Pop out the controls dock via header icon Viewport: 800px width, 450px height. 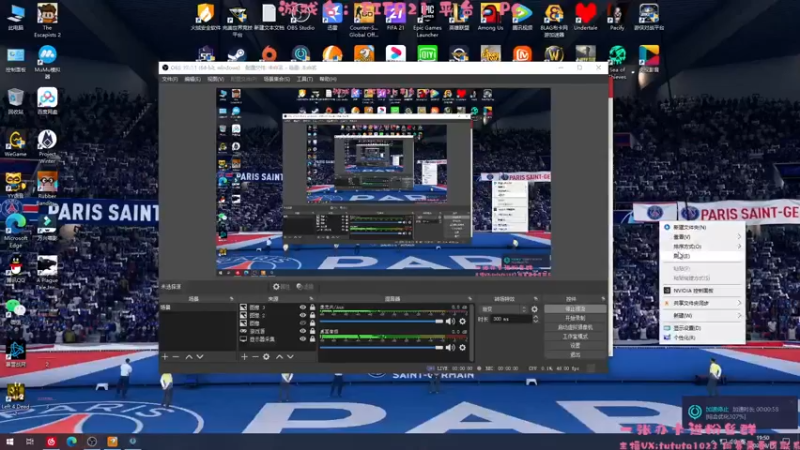click(603, 299)
